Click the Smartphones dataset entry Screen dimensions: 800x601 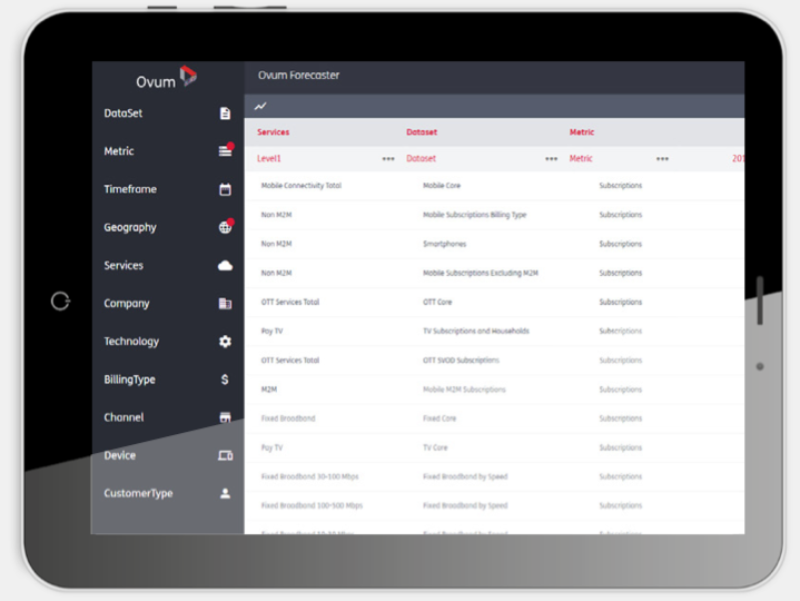pyautogui.click(x=444, y=244)
